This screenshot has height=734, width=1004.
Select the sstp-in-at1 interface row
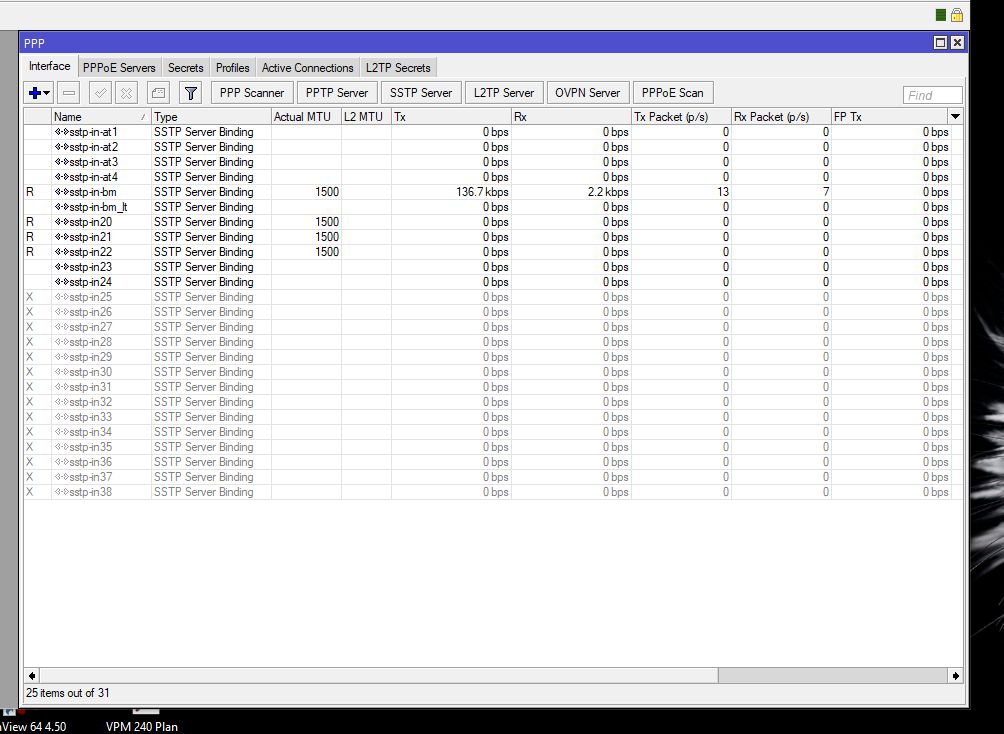(493, 132)
